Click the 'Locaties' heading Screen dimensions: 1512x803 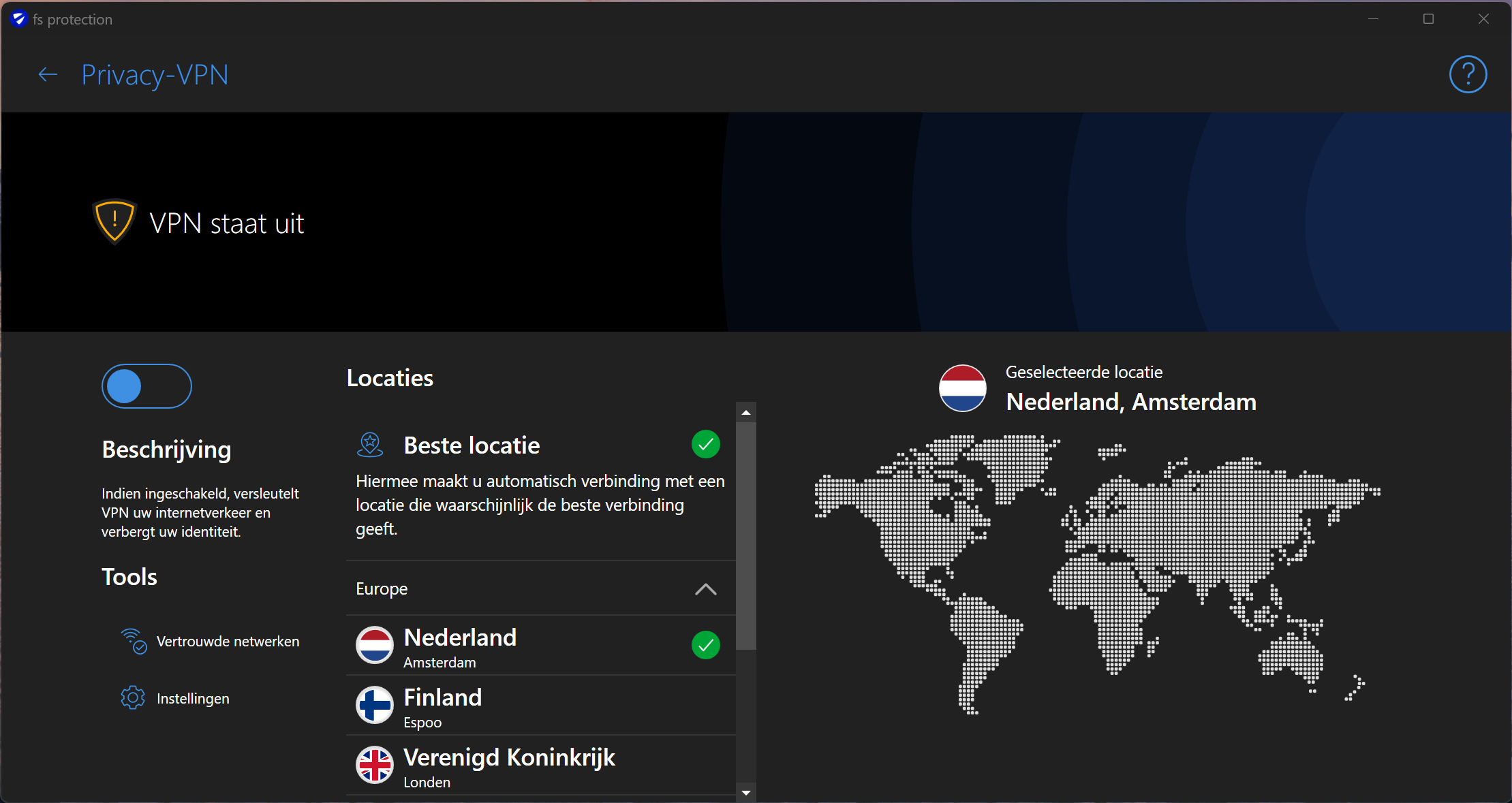[390, 378]
